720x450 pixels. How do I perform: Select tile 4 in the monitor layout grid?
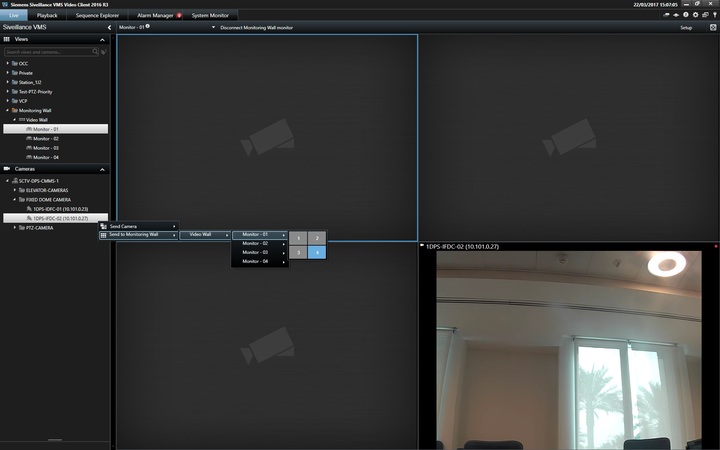pos(317,253)
